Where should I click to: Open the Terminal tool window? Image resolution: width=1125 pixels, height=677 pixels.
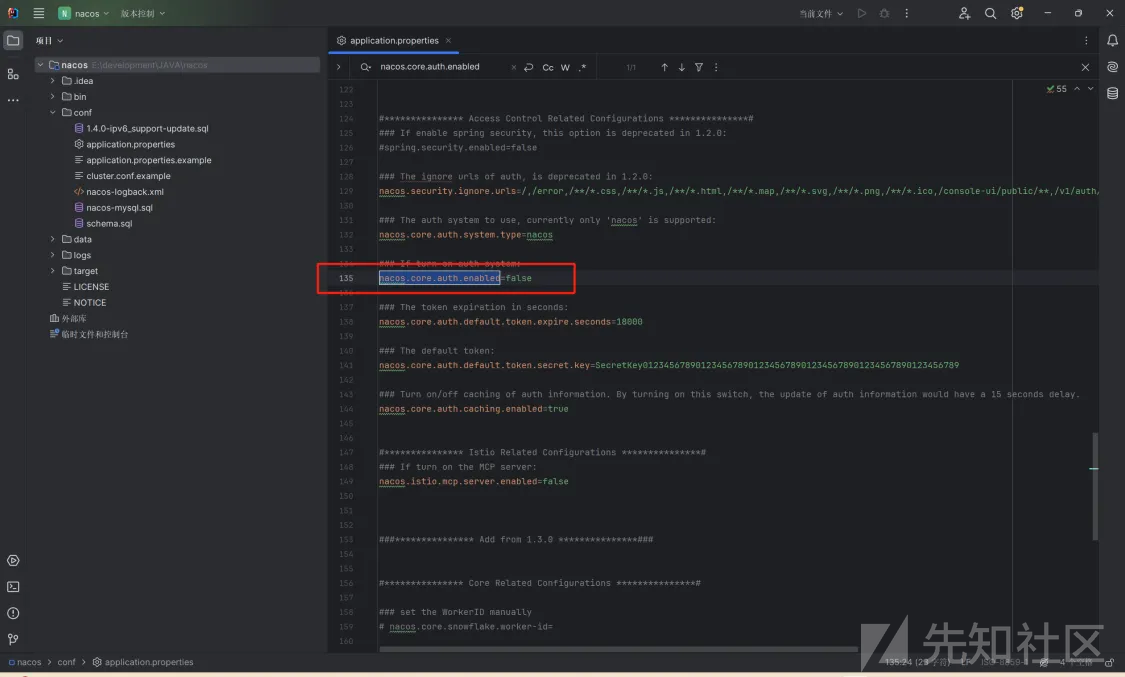[x=13, y=587]
